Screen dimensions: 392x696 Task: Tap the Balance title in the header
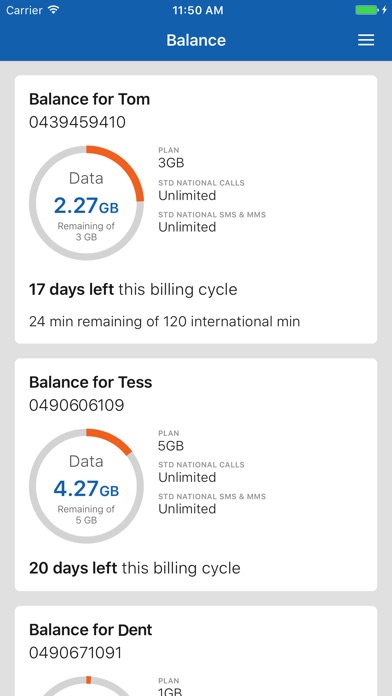pyautogui.click(x=196, y=40)
